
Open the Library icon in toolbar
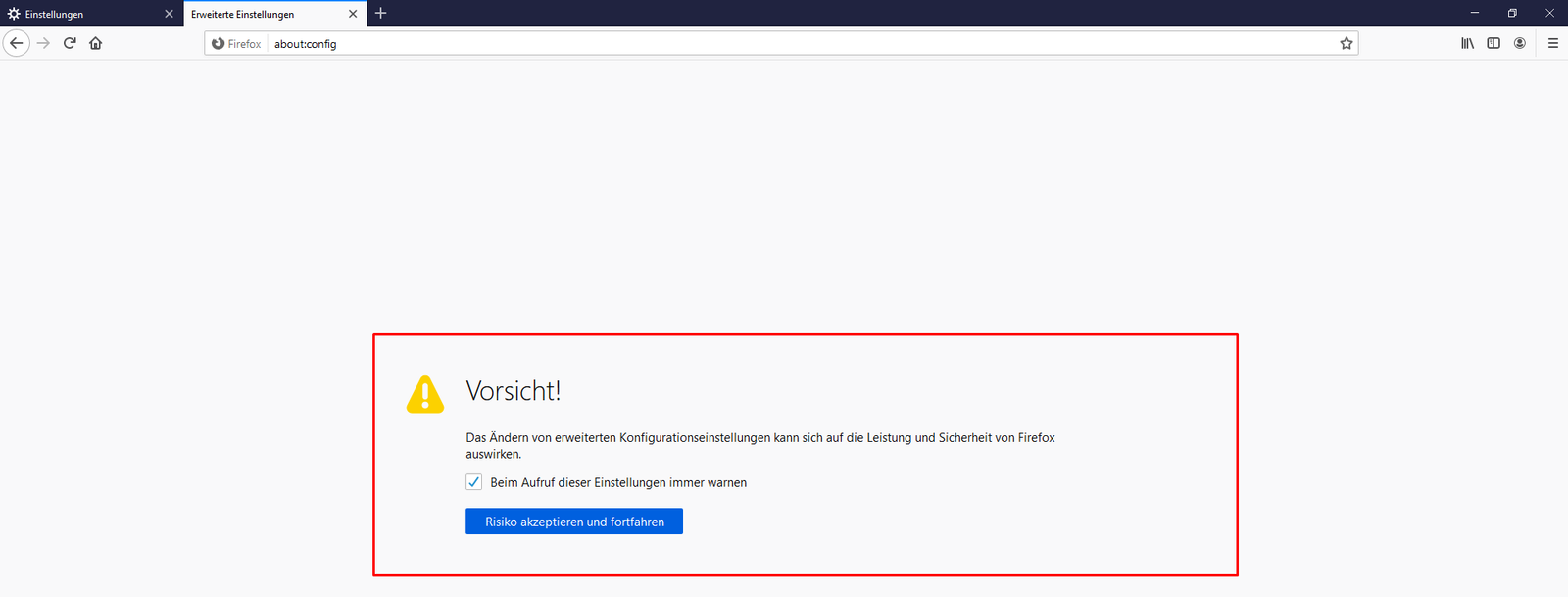click(1467, 43)
